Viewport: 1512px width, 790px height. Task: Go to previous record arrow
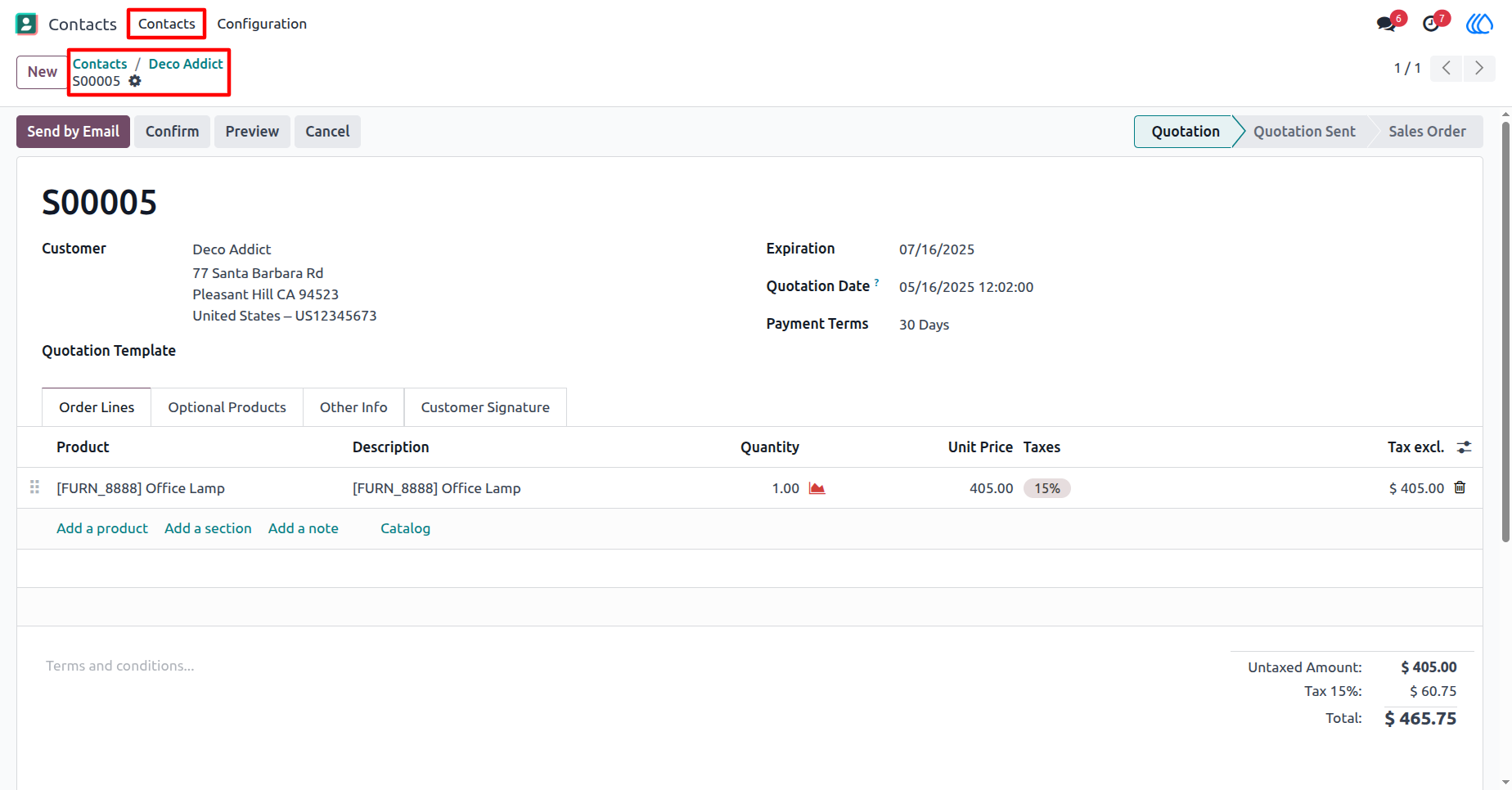1447,68
